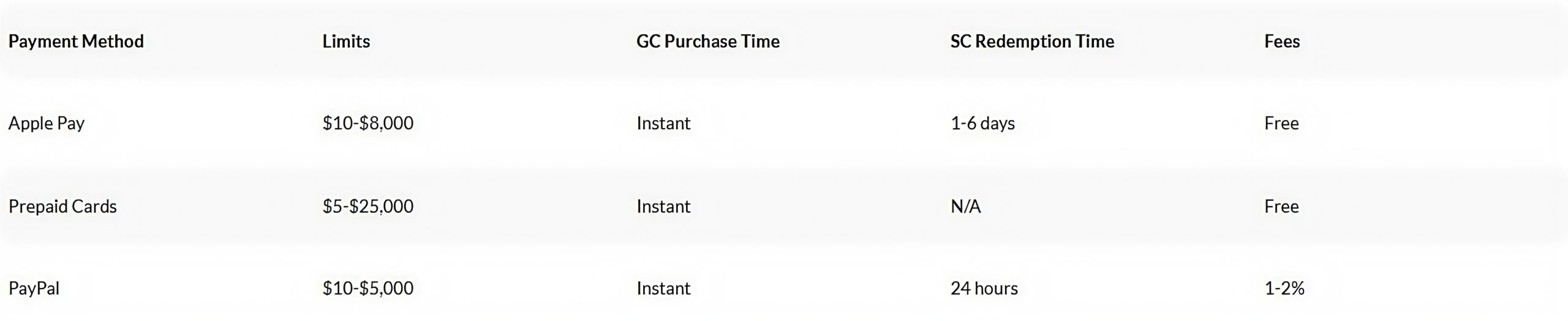Select the Prepaid Cards row label
Viewport: 1568px width, 321px height.
62,206
